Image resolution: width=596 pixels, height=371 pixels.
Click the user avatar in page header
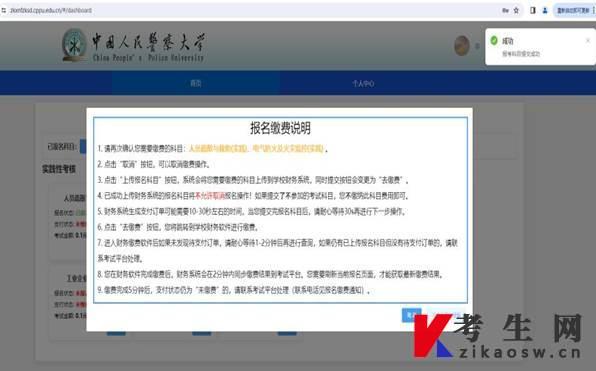[x=462, y=46]
